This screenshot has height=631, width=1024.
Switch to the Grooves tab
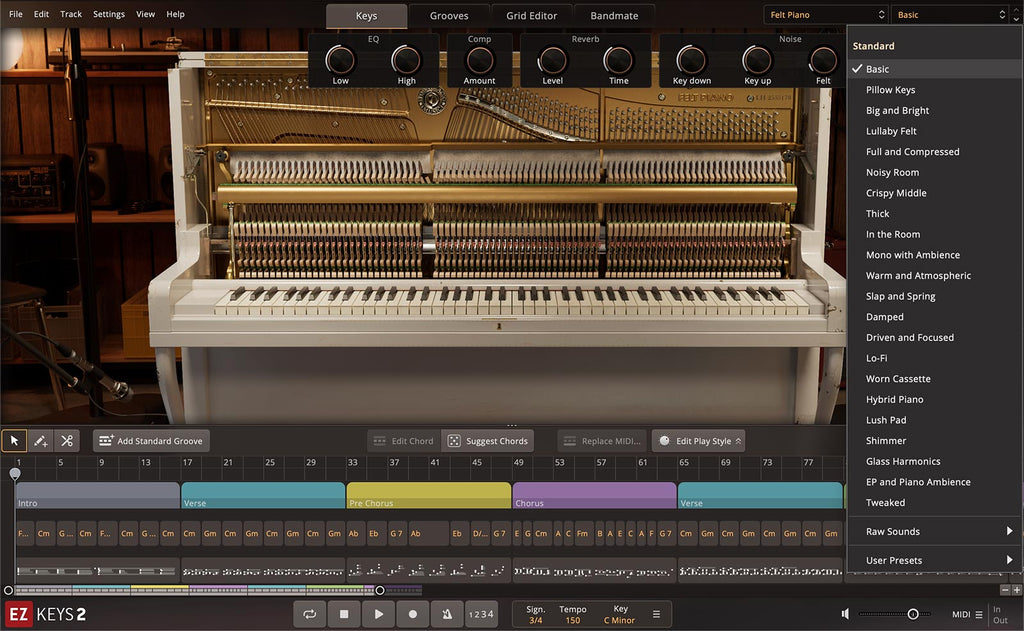point(449,16)
